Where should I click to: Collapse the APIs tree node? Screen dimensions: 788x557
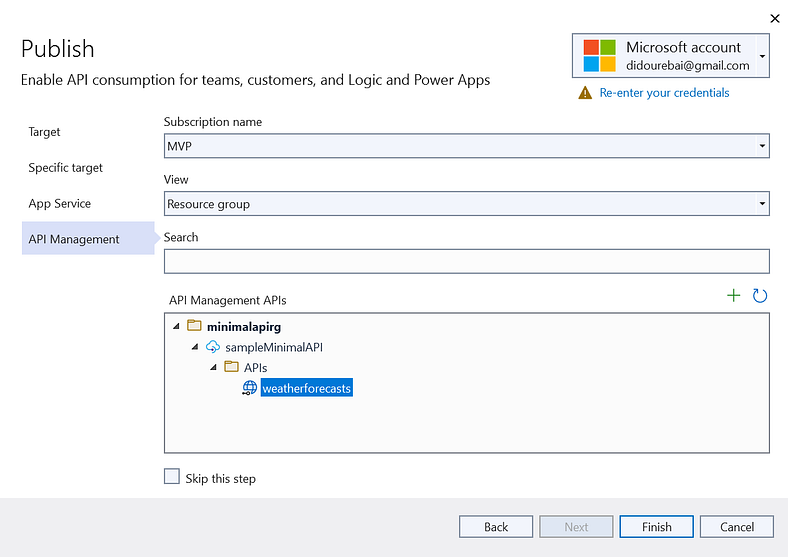(x=213, y=367)
